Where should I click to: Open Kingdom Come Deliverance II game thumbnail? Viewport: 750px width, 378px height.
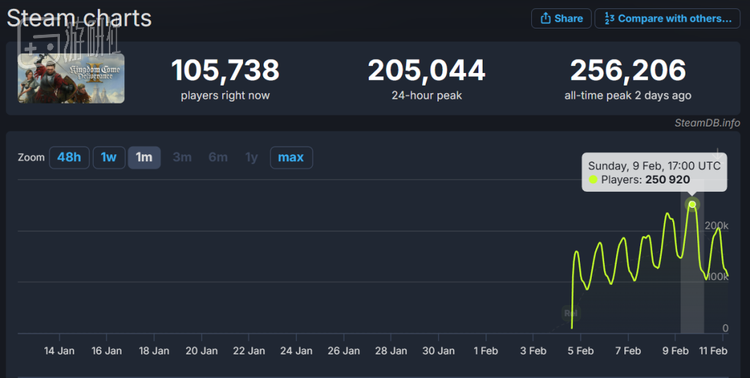(71, 78)
